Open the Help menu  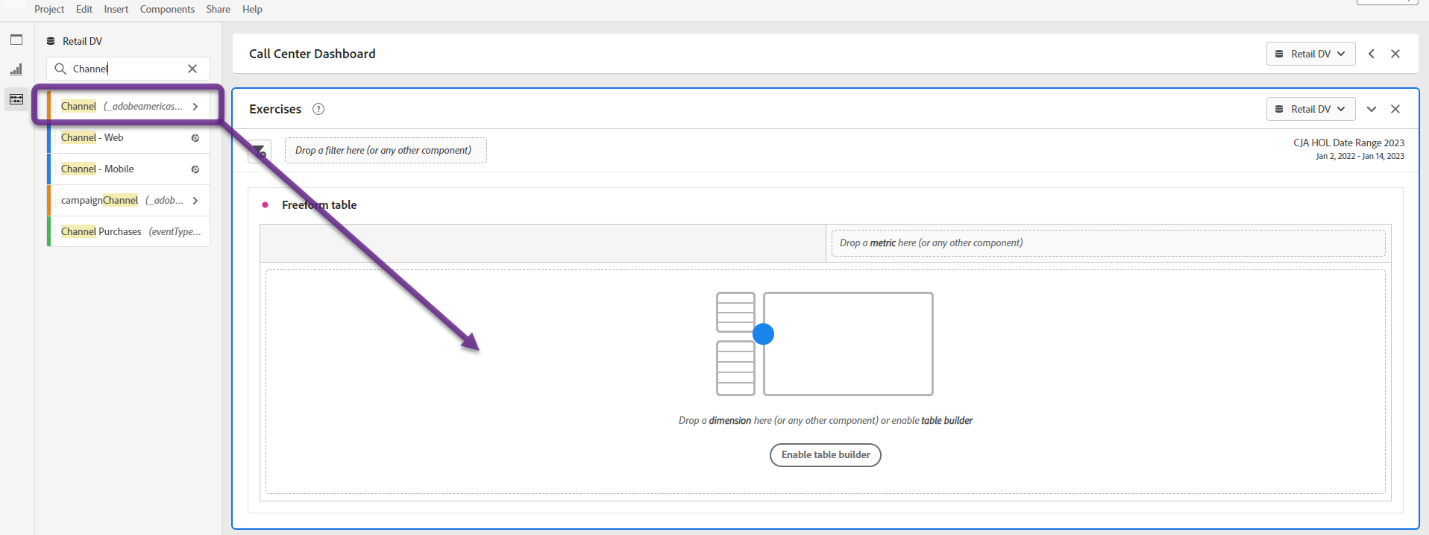point(252,9)
